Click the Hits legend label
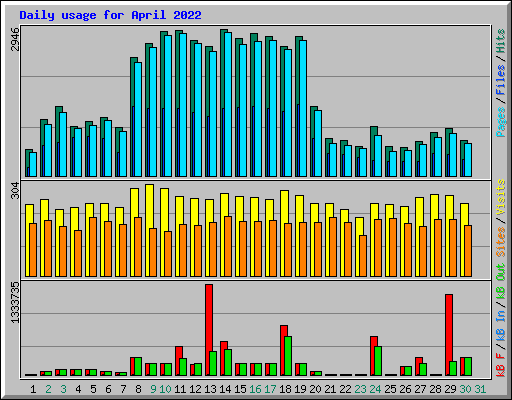512x400 pixels. click(501, 41)
